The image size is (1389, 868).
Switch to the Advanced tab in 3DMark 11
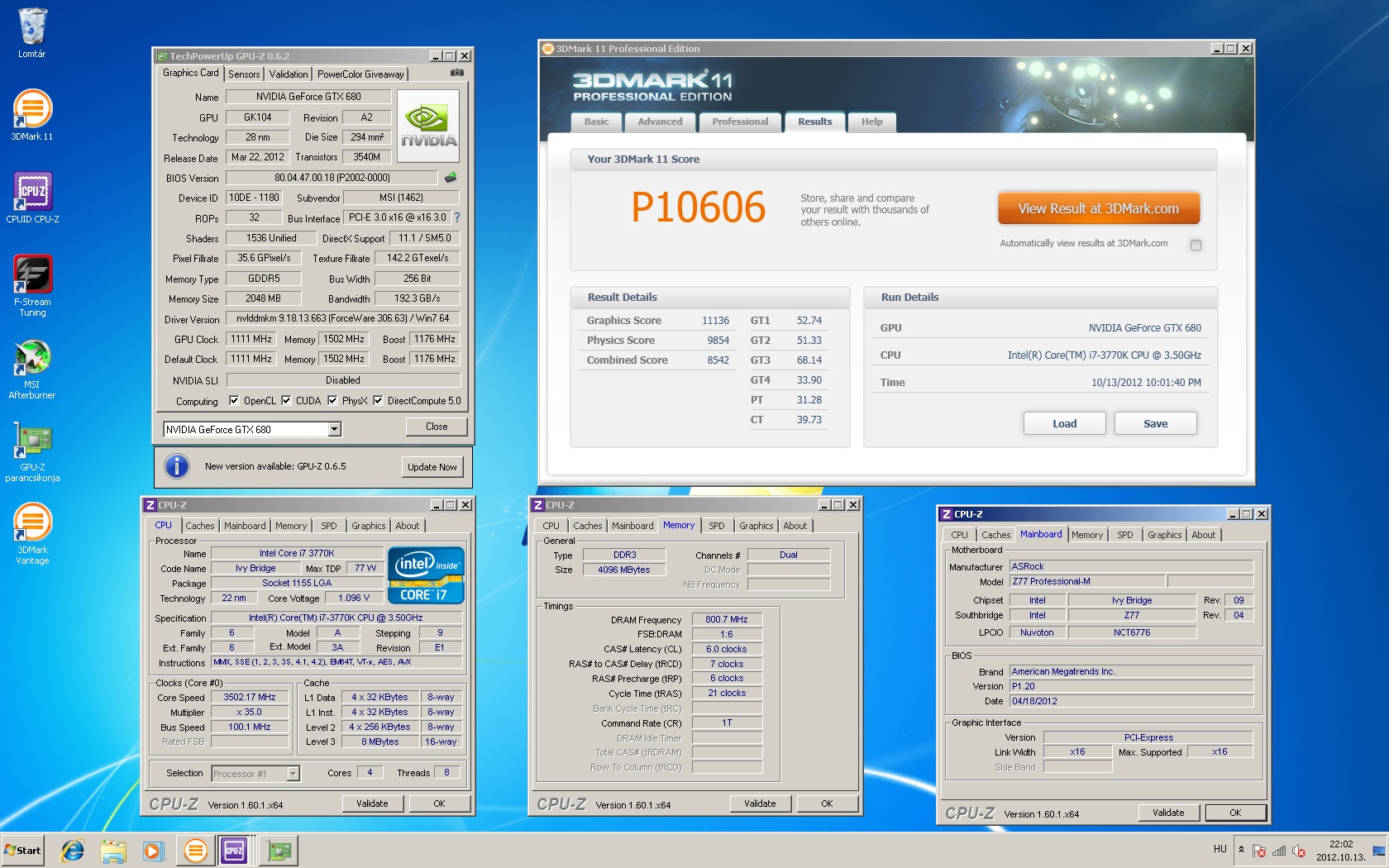tap(660, 122)
